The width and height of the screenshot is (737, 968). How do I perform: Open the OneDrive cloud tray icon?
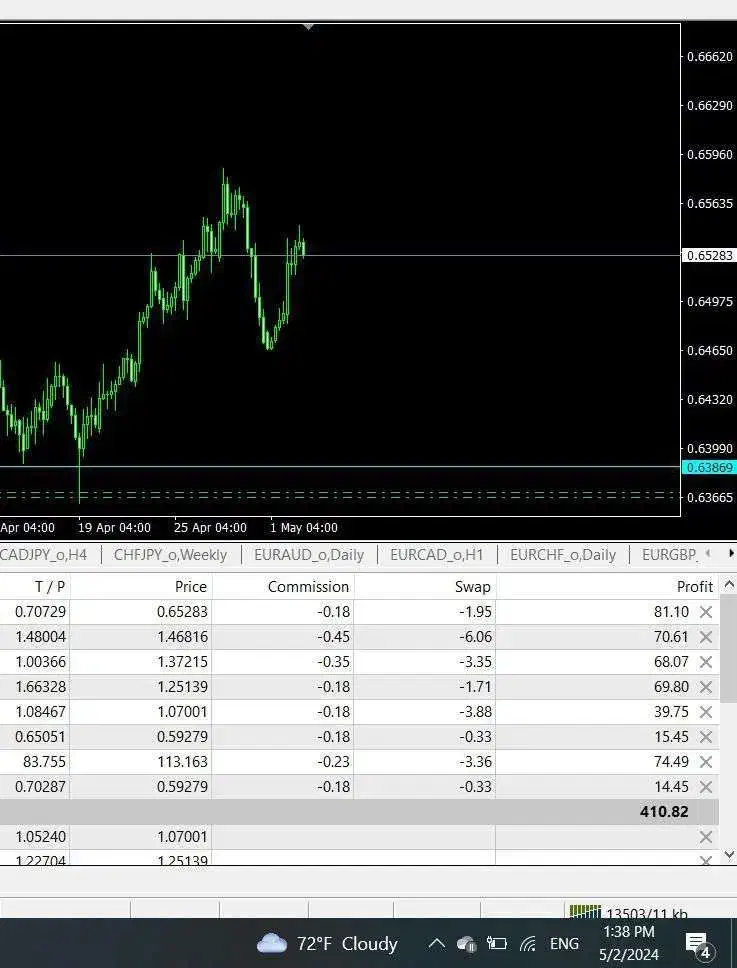coord(466,943)
